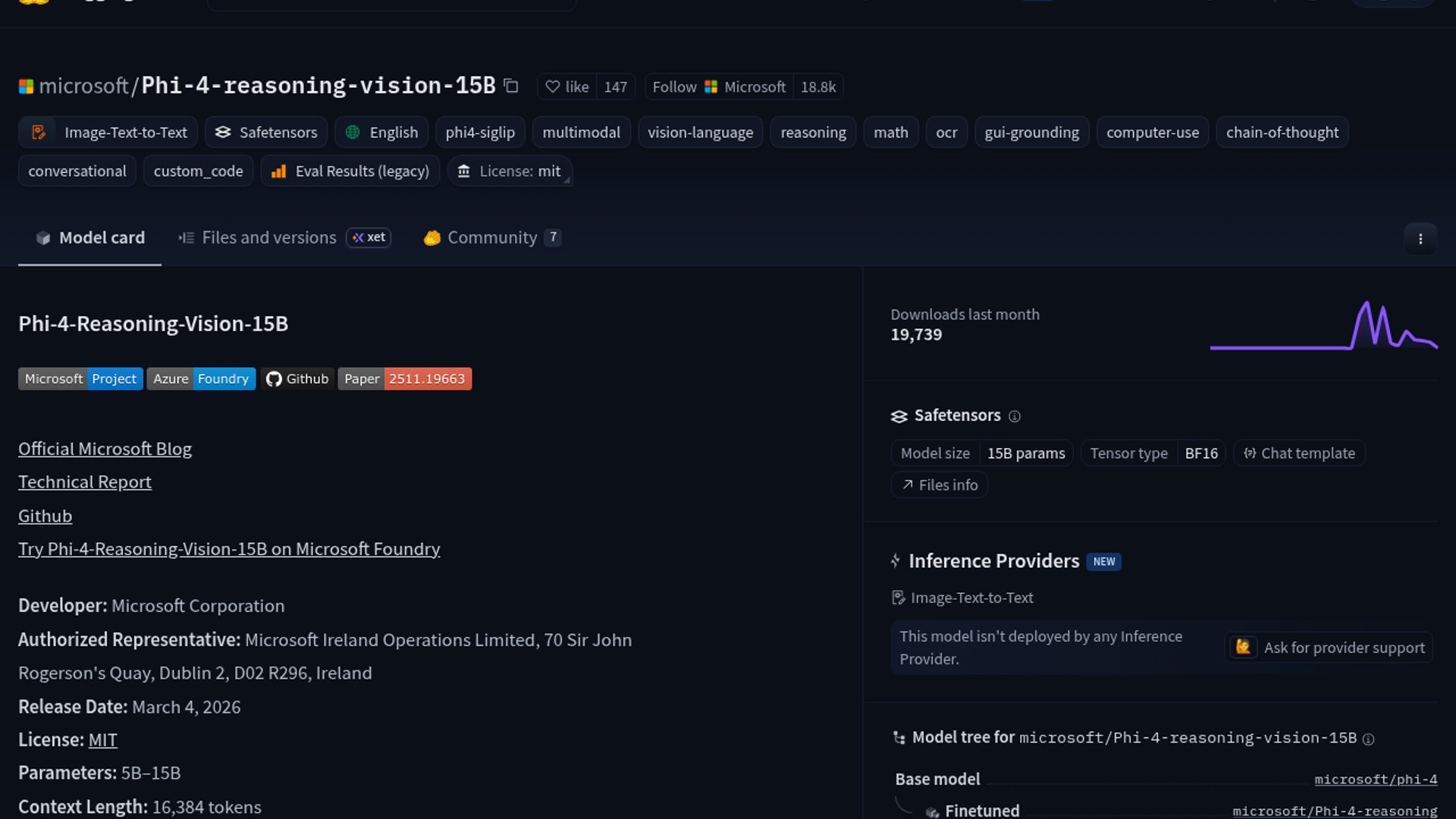
Task: Copy model name with the copy icon
Action: coord(511,86)
